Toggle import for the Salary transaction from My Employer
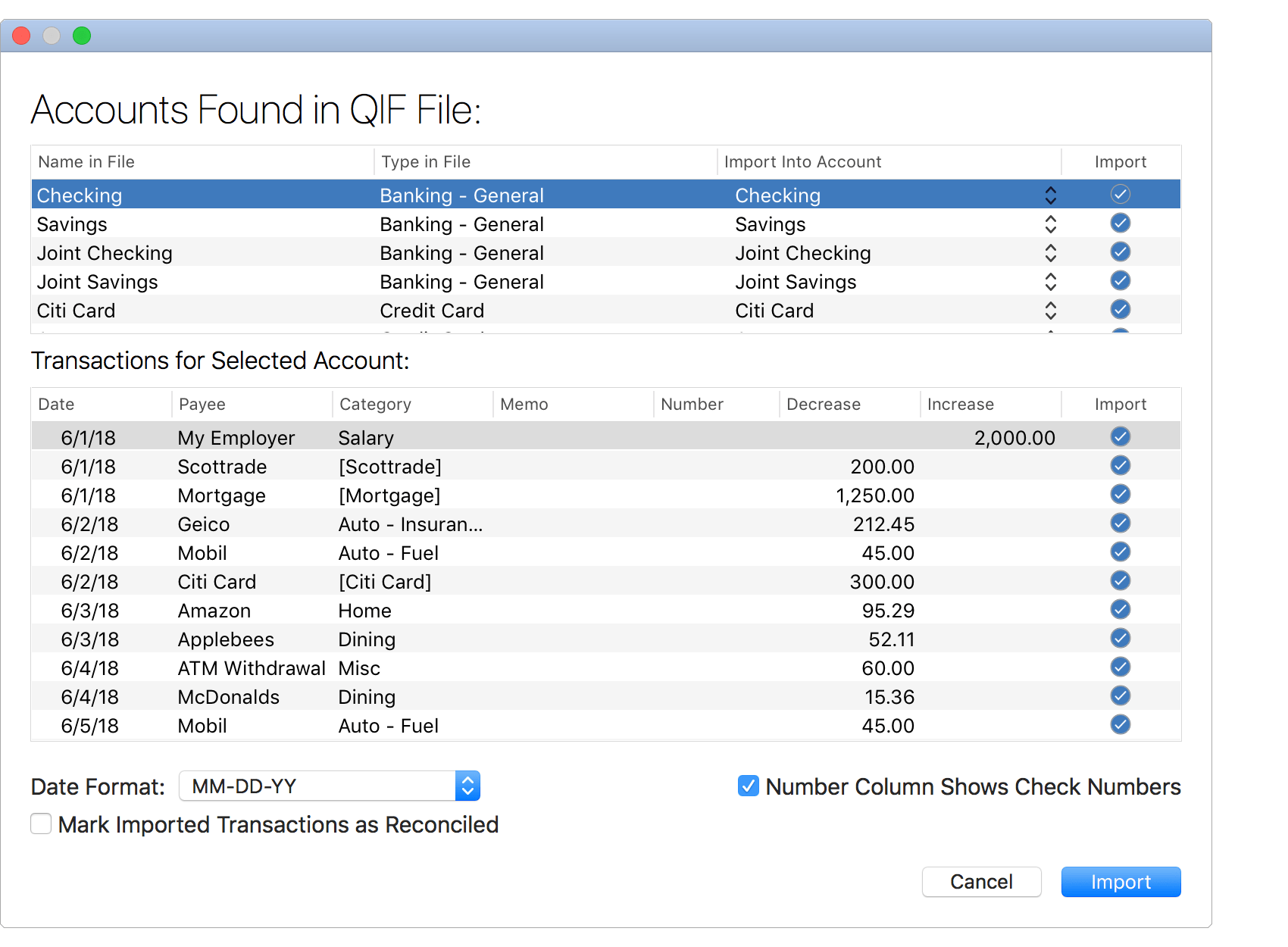 pos(1120,436)
